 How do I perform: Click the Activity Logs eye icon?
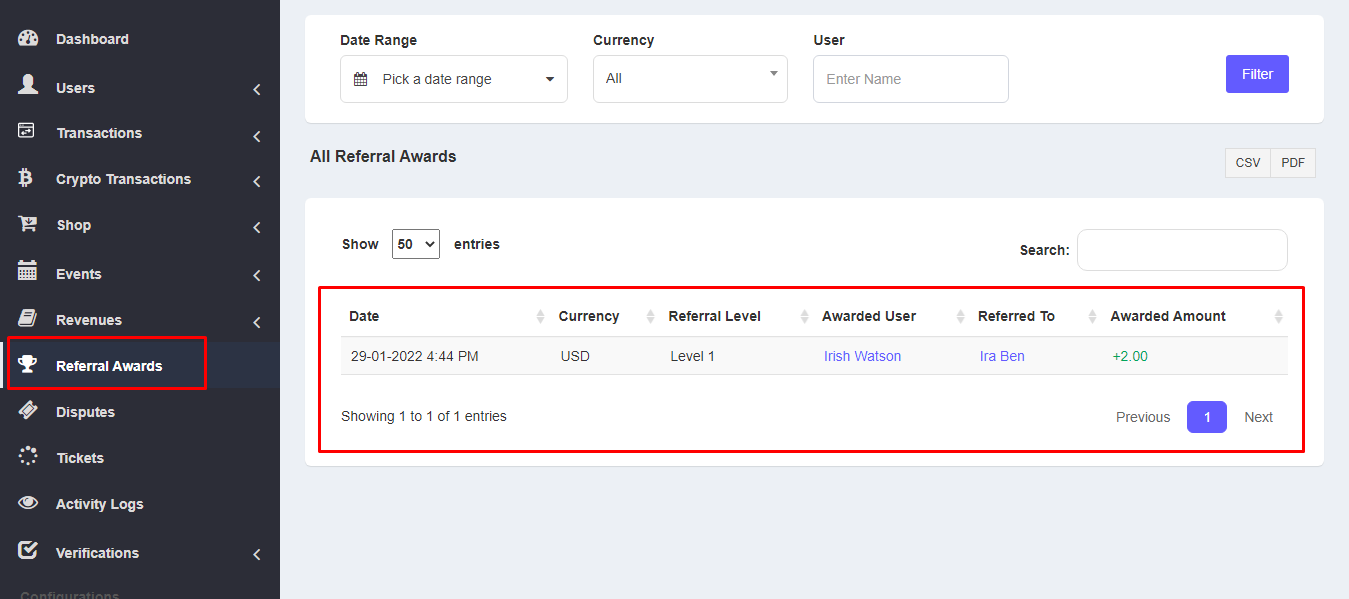coord(28,503)
